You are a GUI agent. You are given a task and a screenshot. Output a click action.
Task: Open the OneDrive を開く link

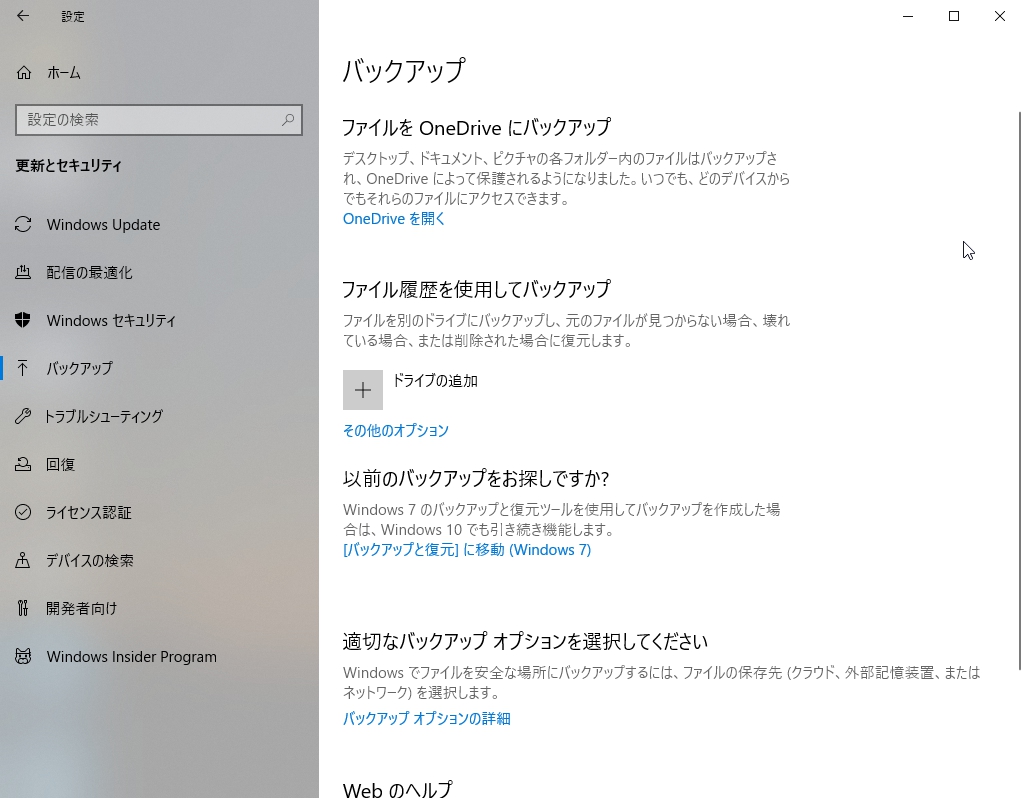[393, 218]
